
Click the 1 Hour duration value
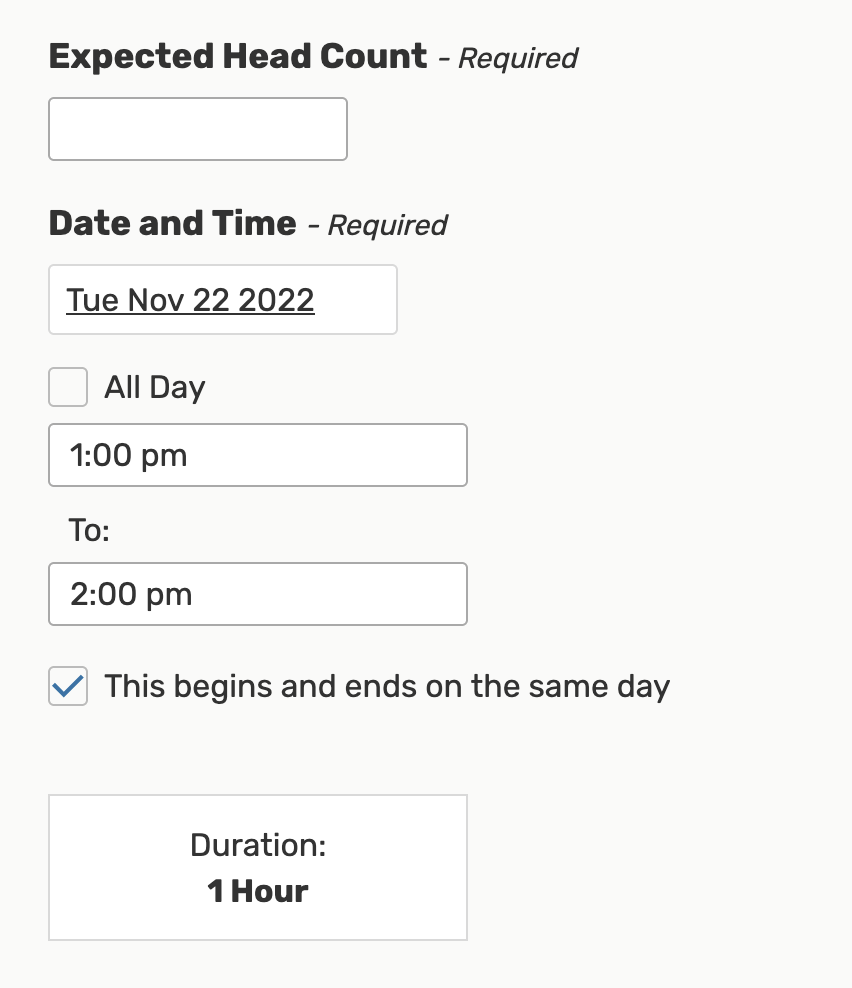[x=258, y=891]
